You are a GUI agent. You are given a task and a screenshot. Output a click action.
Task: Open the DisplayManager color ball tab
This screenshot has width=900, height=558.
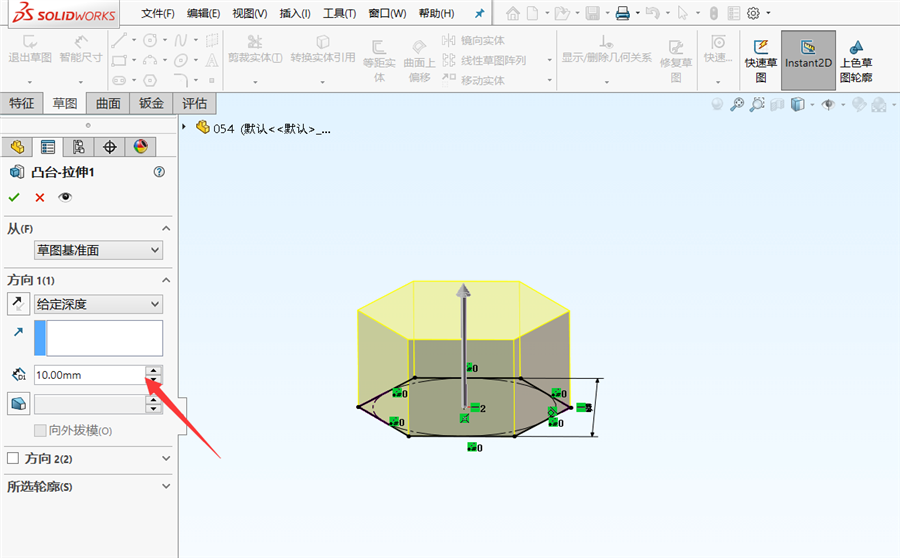pos(141,147)
